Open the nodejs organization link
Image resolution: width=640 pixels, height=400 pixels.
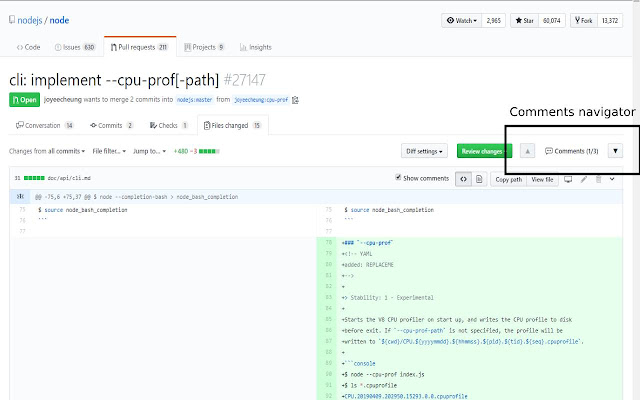pyautogui.click(x=30, y=20)
